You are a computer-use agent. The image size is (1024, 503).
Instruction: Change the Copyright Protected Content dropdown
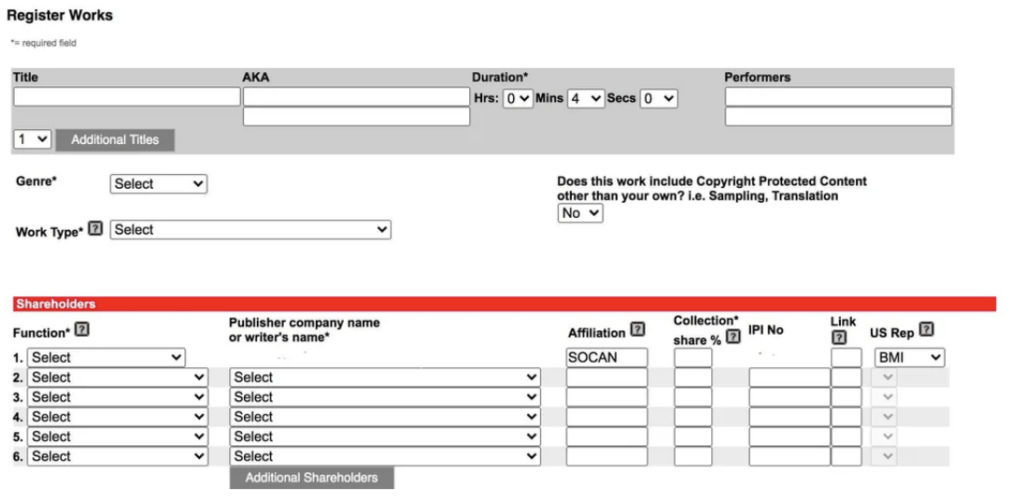581,213
